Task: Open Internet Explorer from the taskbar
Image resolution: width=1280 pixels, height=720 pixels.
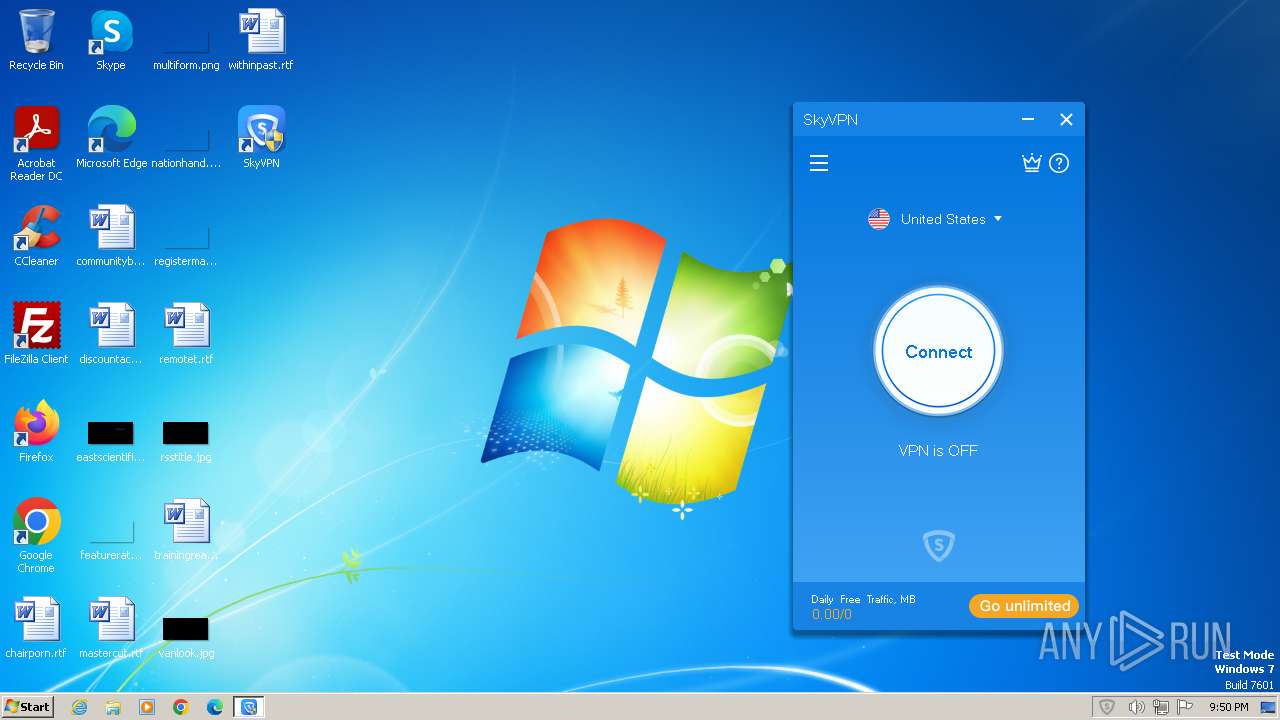Action: [x=79, y=707]
